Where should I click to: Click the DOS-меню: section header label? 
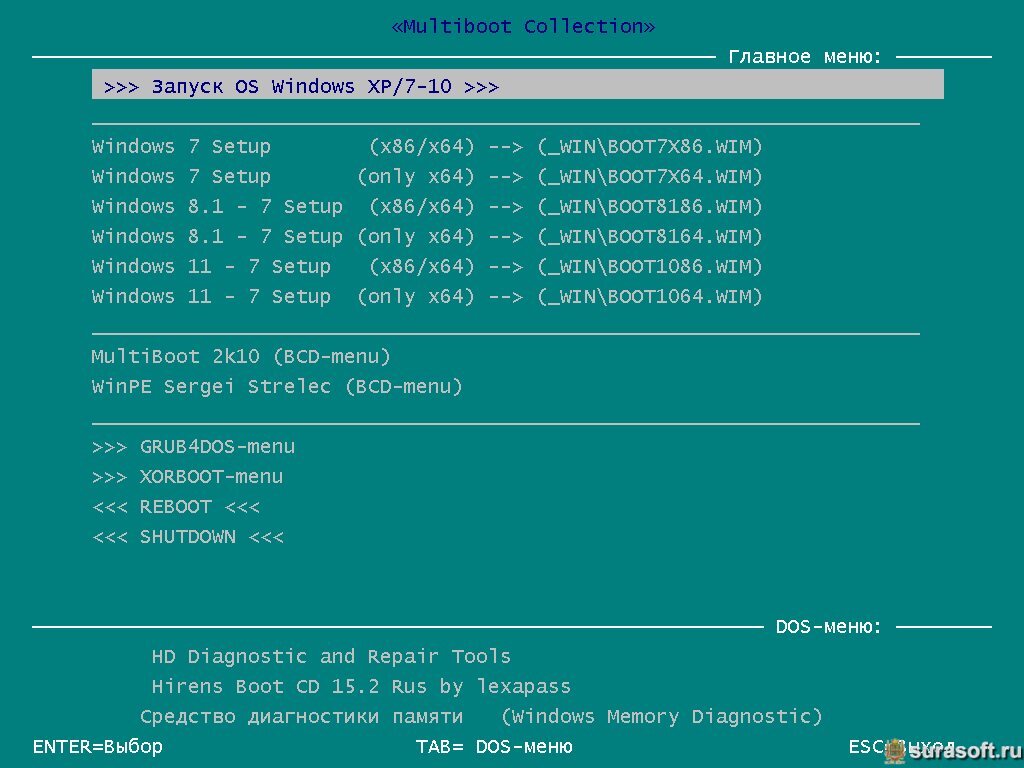click(x=828, y=627)
